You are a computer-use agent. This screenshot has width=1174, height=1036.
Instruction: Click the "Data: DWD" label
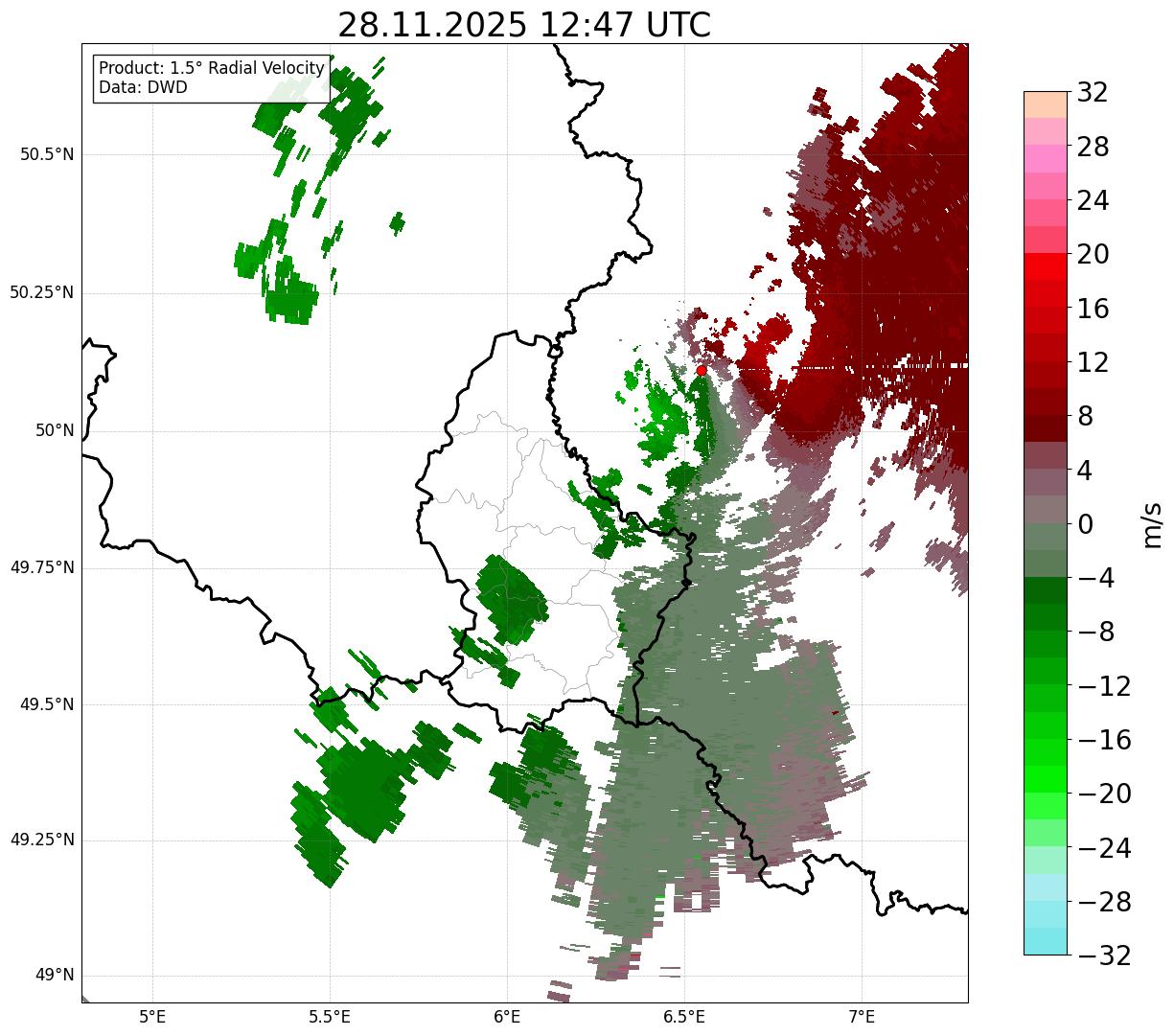pyautogui.click(x=143, y=87)
